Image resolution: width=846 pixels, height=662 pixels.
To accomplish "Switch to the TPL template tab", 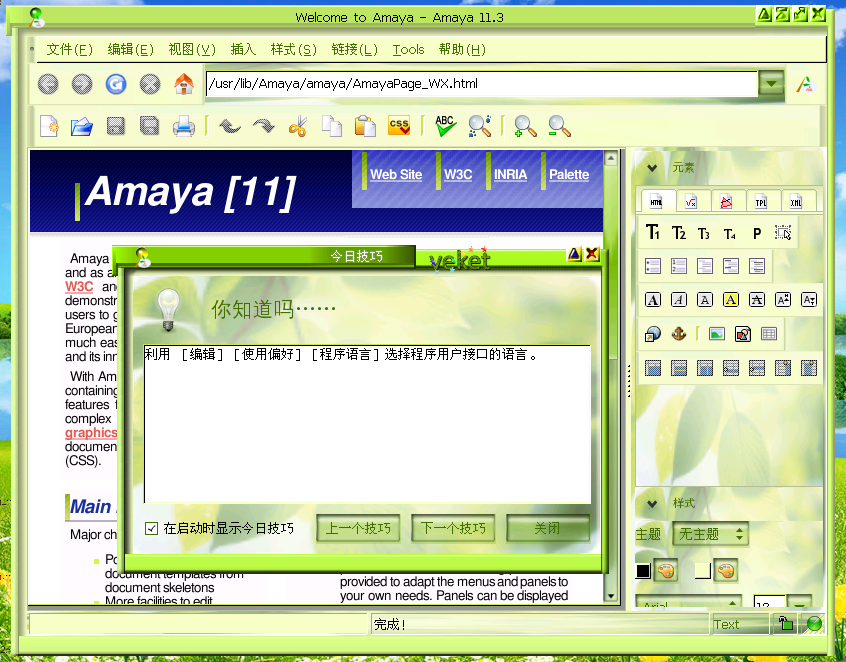I will [761, 202].
